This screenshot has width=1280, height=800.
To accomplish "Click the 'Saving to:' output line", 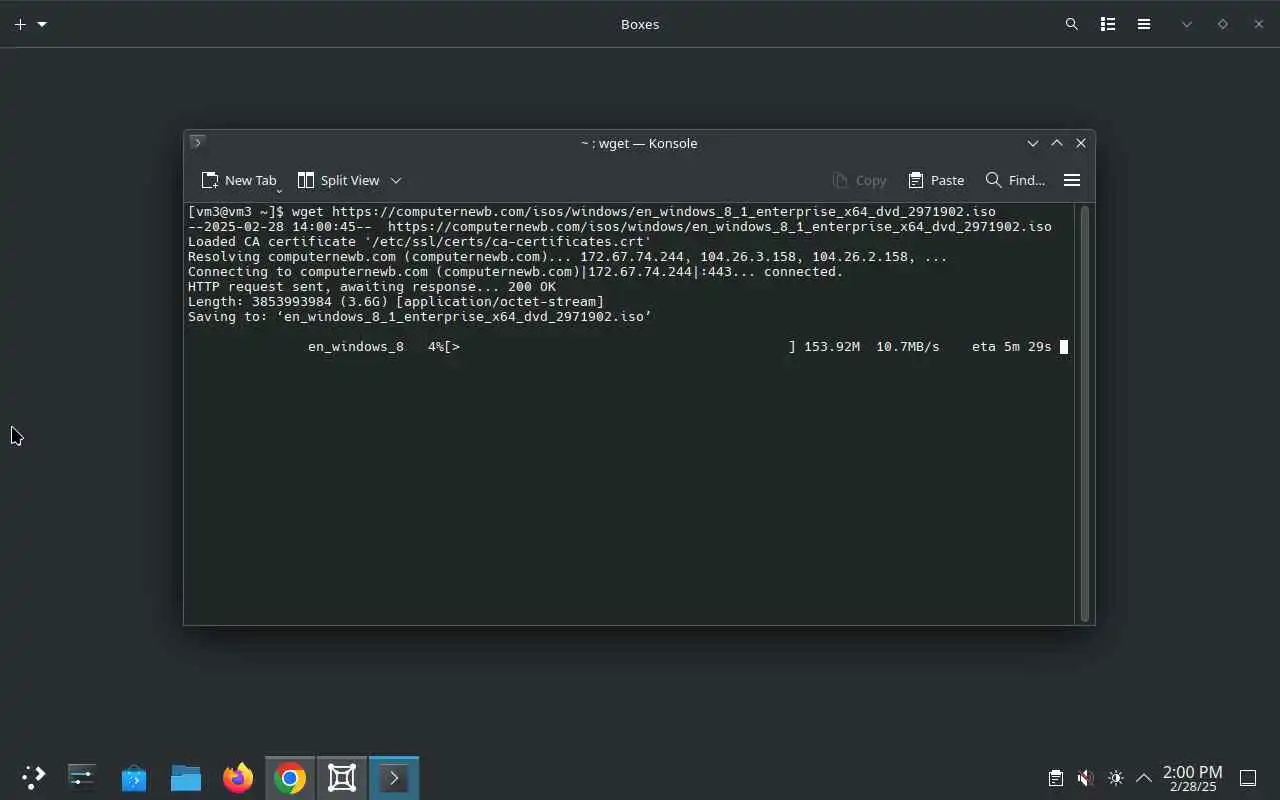I will point(420,317).
